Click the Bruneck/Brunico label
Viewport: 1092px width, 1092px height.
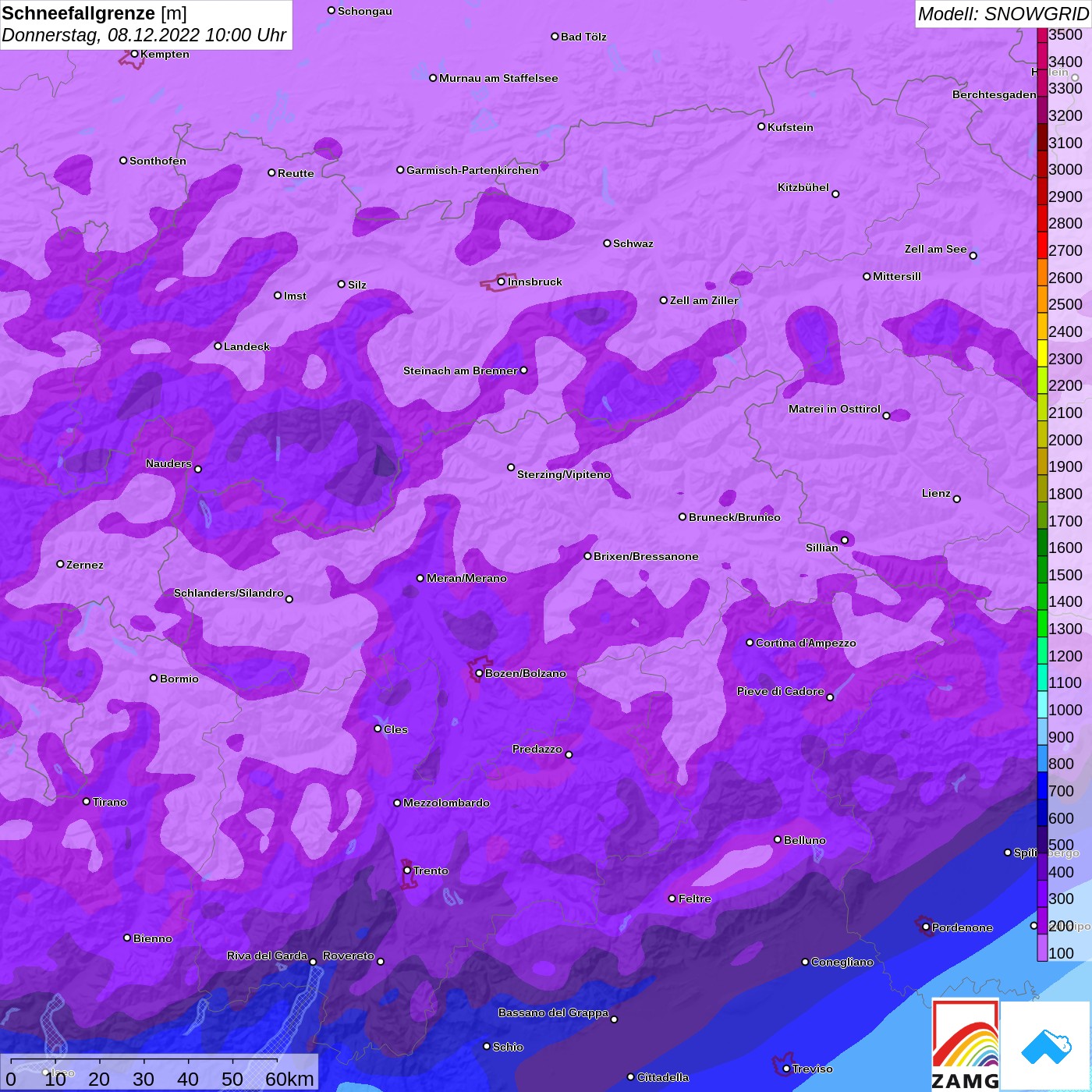(x=735, y=517)
